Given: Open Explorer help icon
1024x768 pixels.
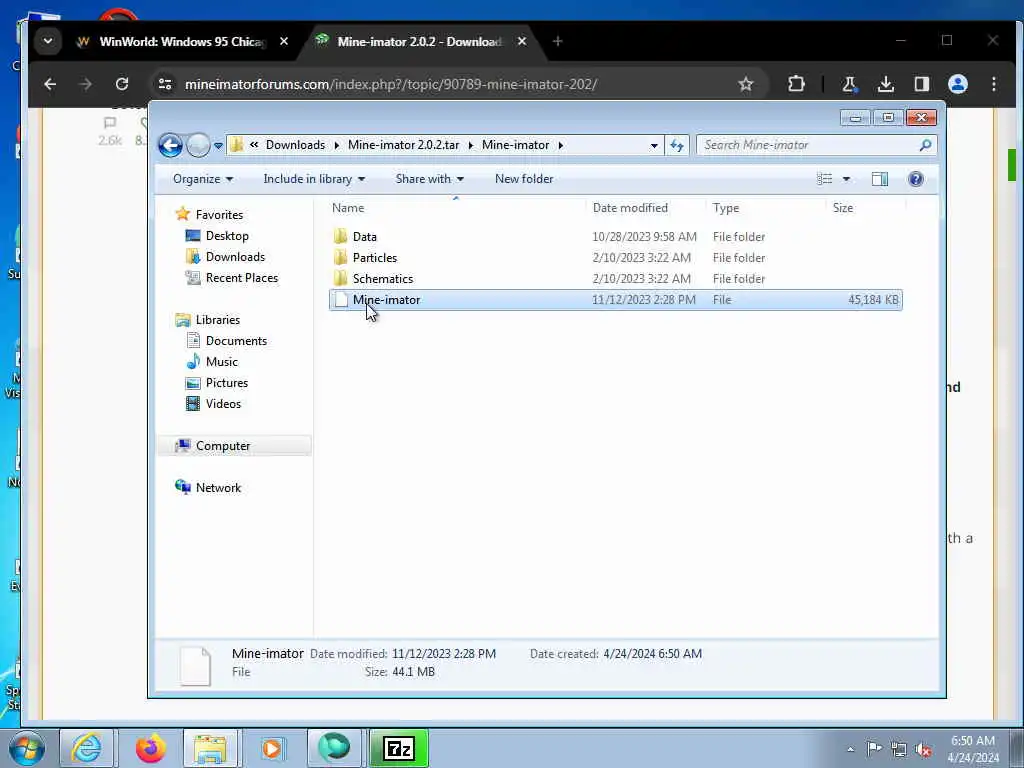Looking at the screenshot, I should 916,179.
